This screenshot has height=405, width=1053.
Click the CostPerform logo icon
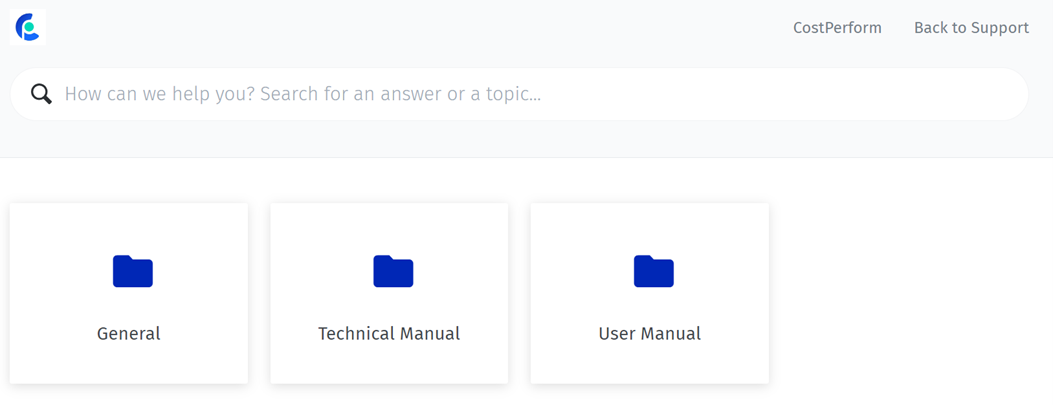[x=28, y=28]
